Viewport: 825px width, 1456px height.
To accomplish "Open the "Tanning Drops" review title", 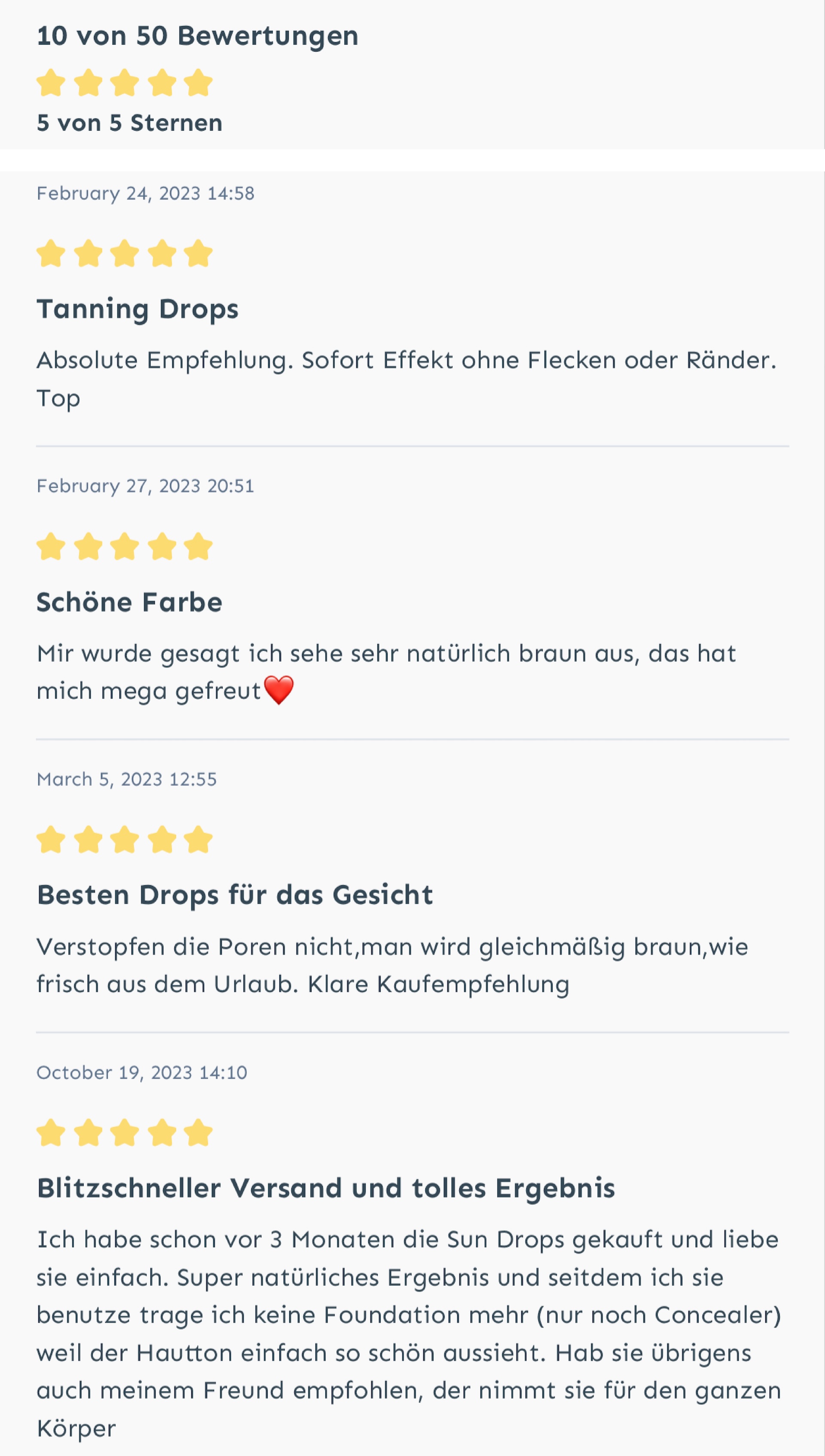I will pos(137,309).
